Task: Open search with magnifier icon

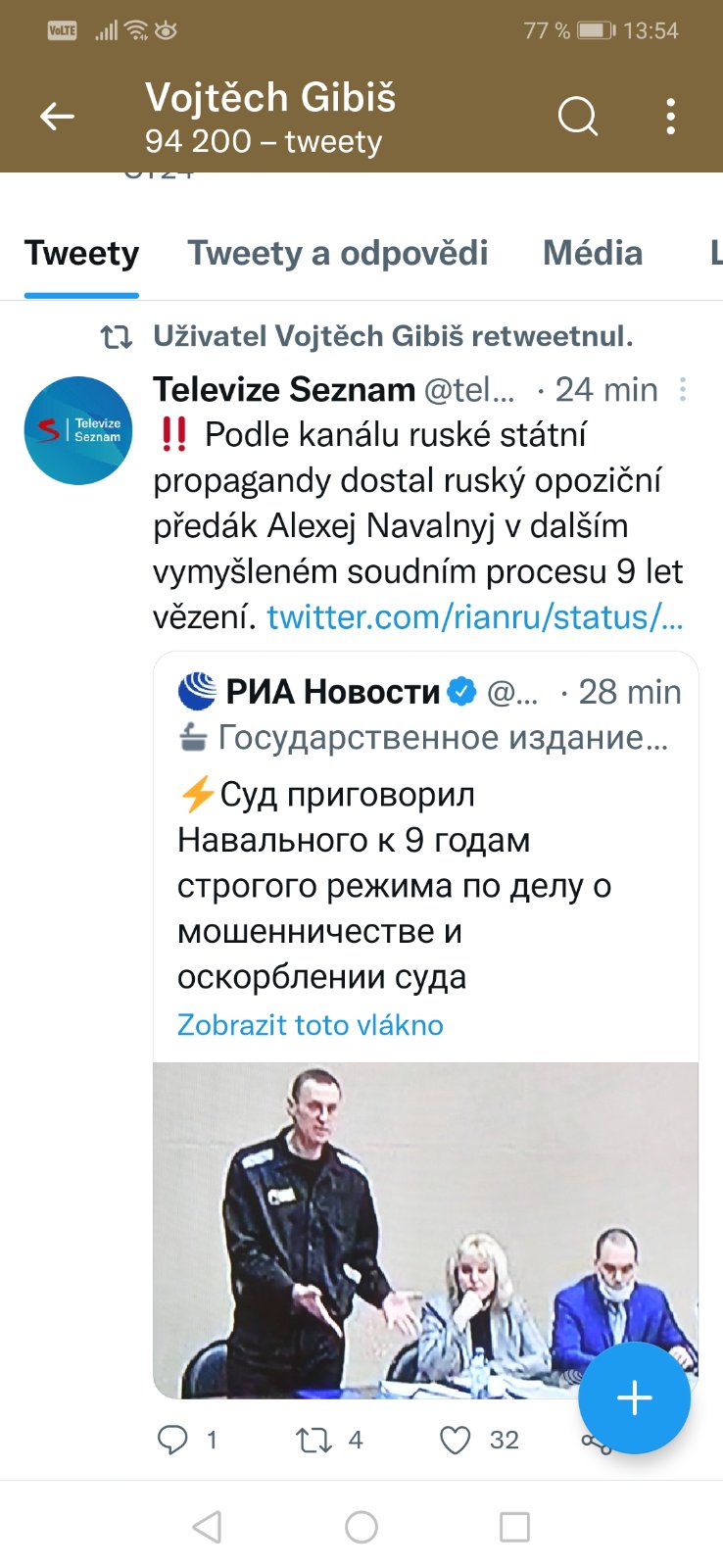Action: [577, 118]
